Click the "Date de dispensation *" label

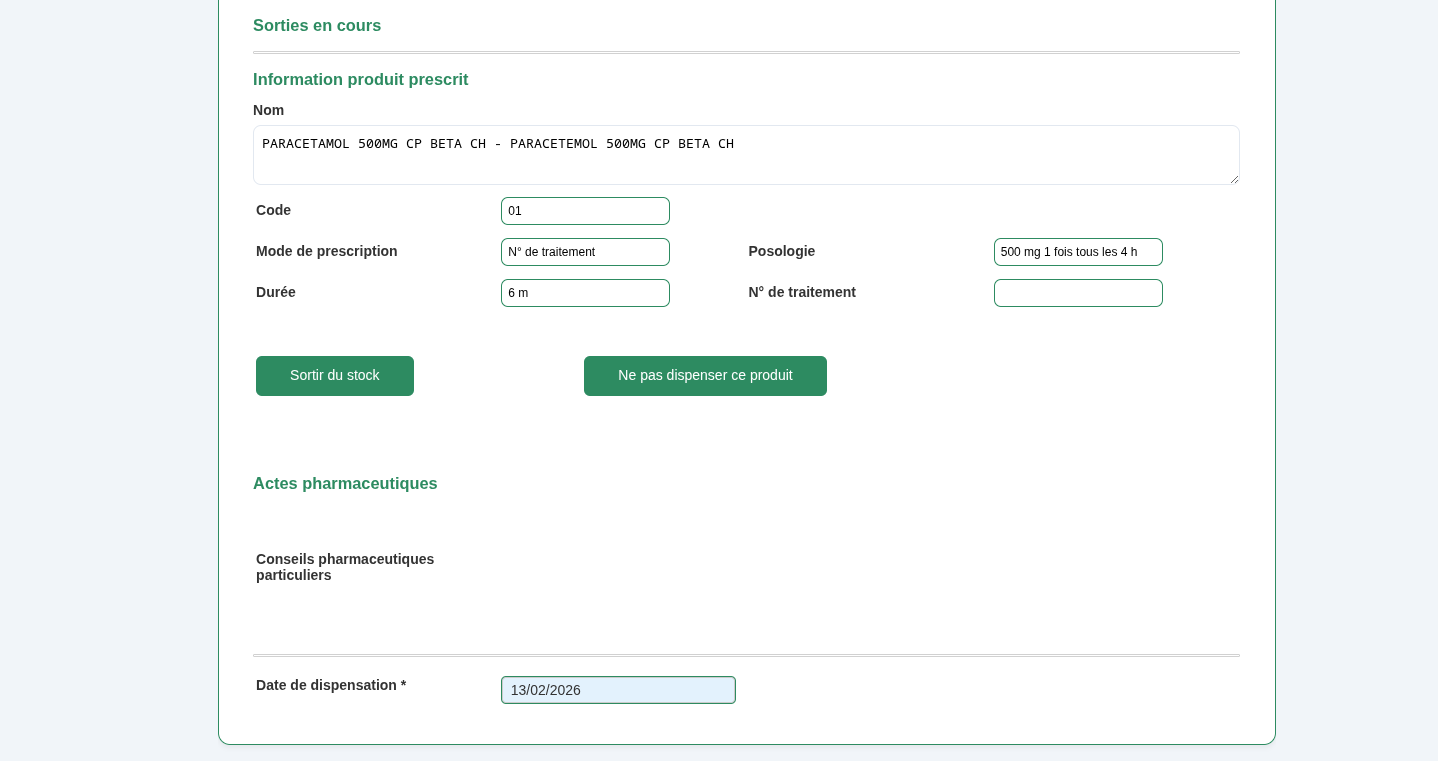331,685
